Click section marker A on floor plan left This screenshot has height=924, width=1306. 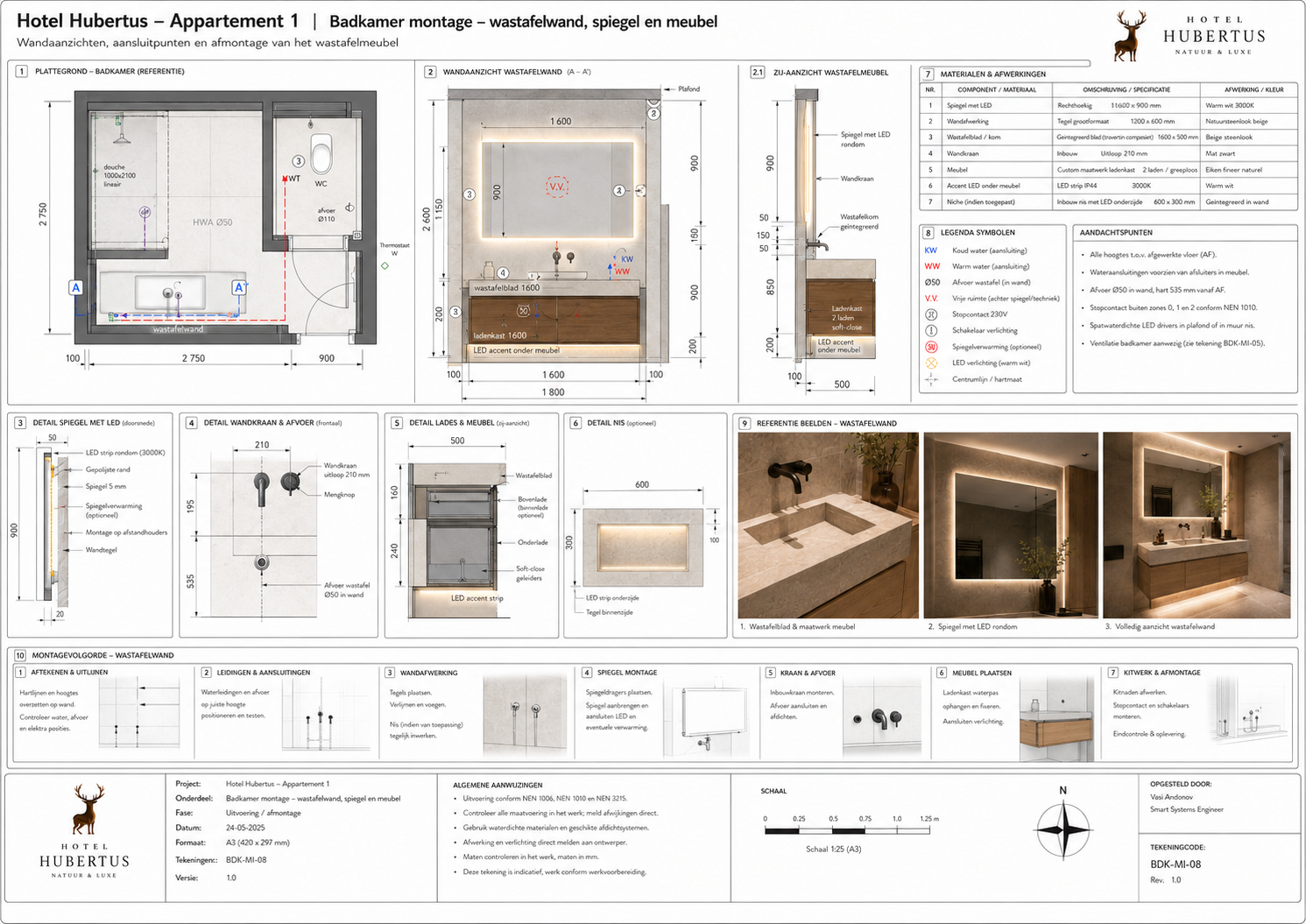(76, 287)
